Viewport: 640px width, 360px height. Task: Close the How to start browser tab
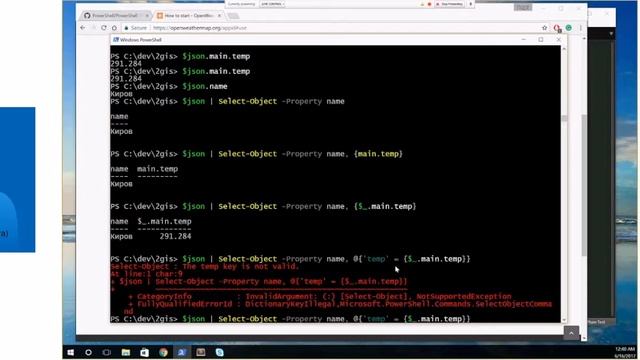point(219,16)
